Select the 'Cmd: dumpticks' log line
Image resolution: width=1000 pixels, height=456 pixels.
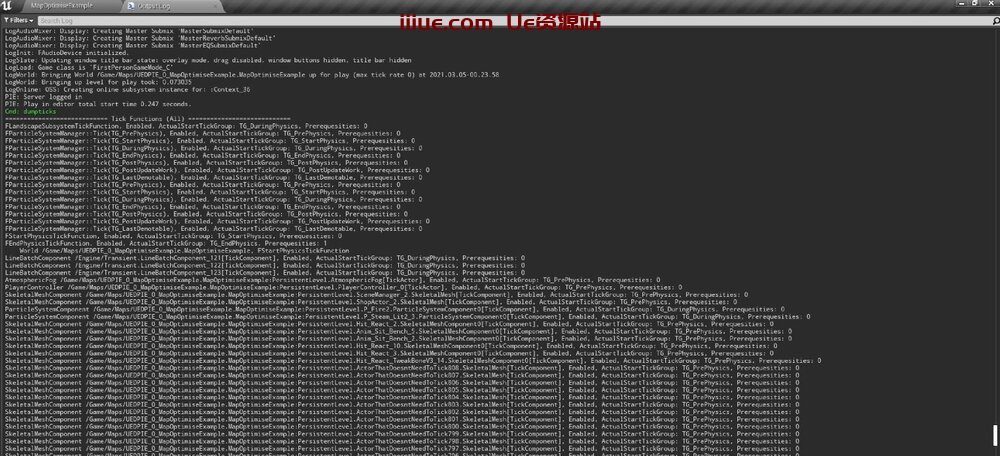pyautogui.click(x=32, y=110)
